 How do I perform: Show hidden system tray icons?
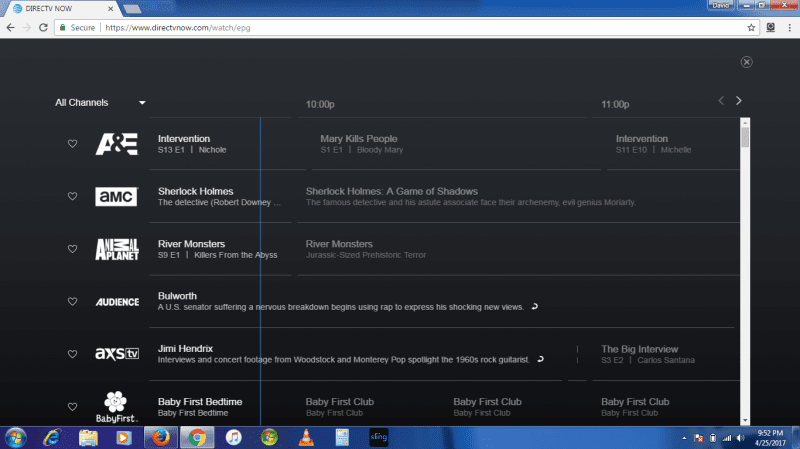coord(684,438)
